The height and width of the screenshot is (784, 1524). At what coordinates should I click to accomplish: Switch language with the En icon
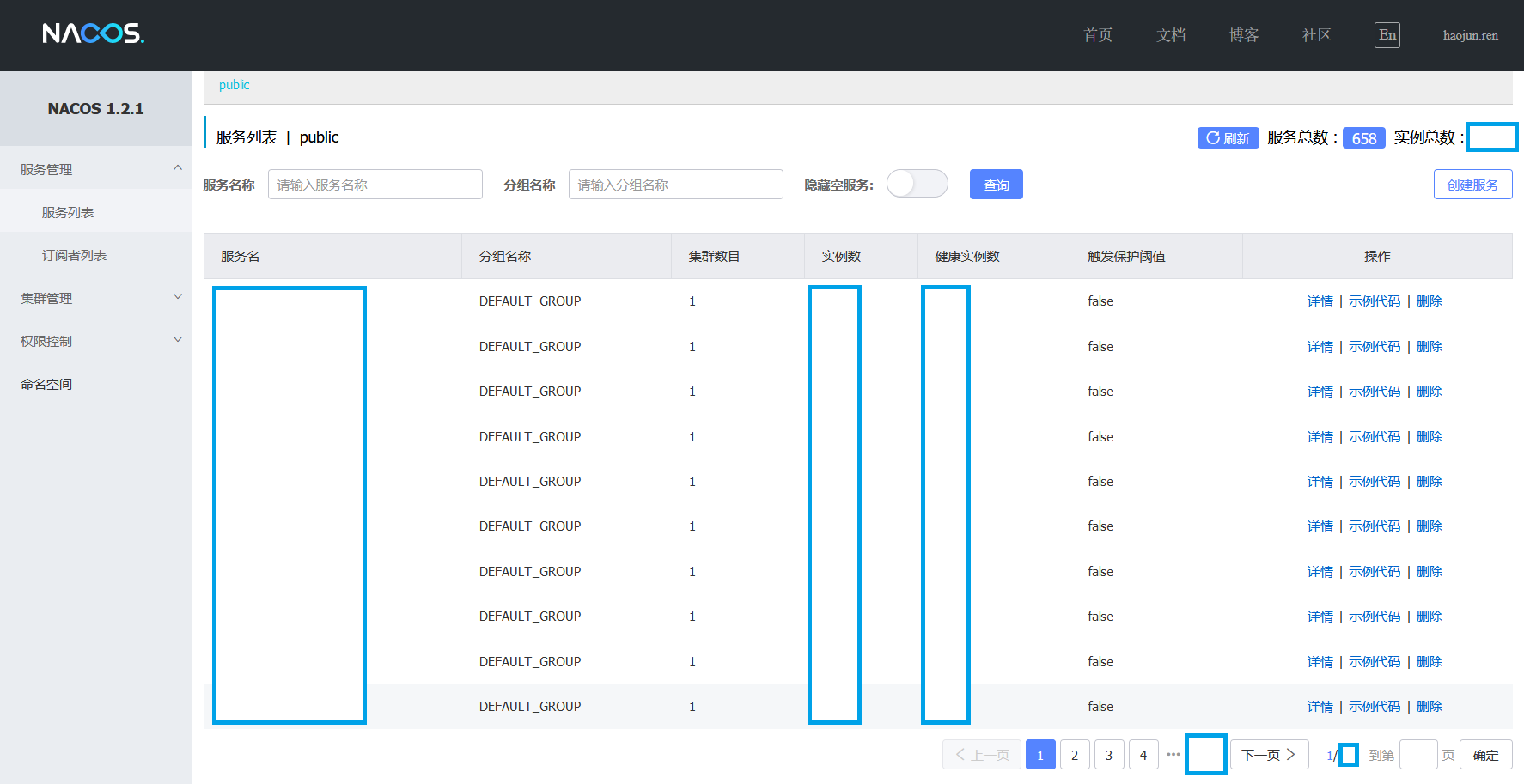[x=1387, y=35]
